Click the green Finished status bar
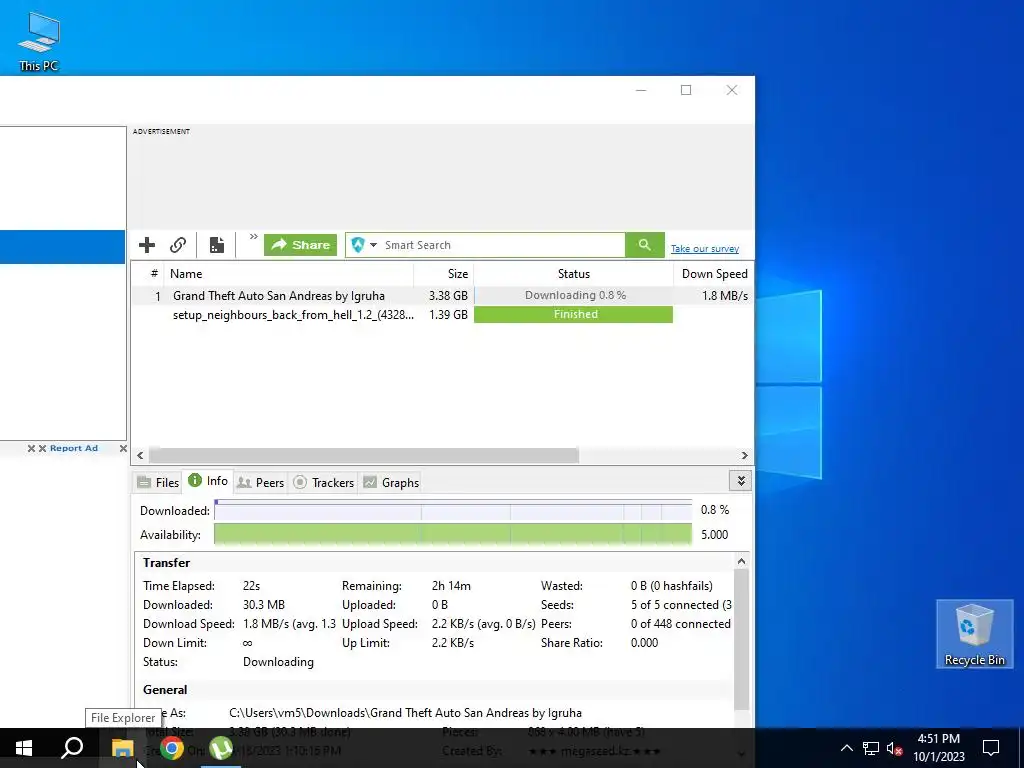Image resolution: width=1024 pixels, height=768 pixels. [x=573, y=314]
